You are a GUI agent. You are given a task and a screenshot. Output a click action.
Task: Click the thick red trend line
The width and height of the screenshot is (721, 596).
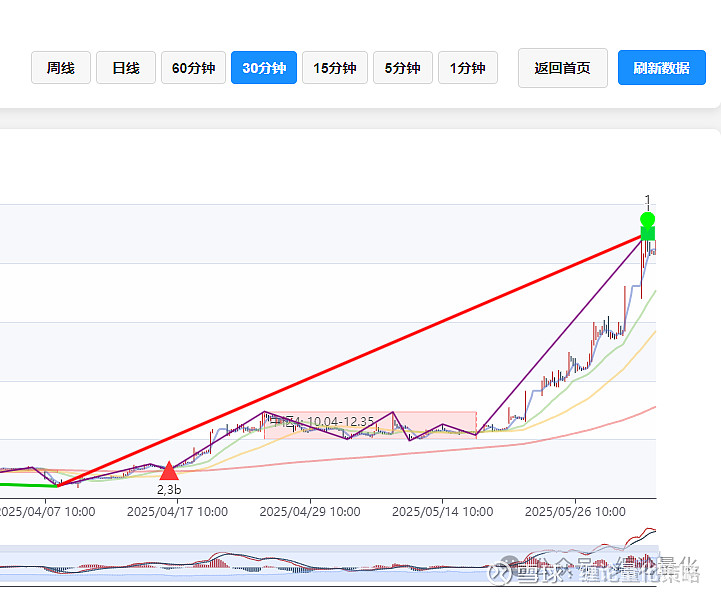tap(349, 361)
